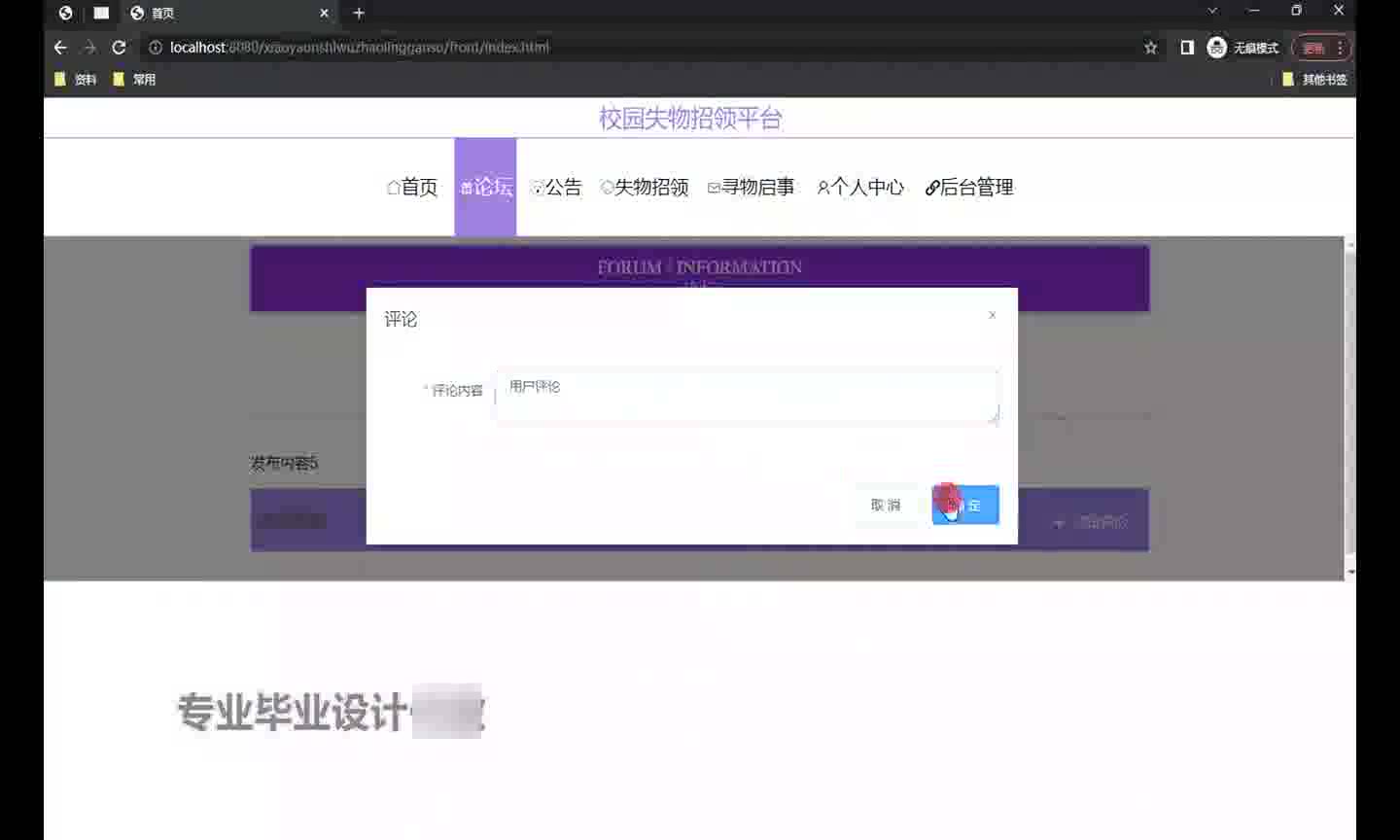
Task: Open the browser side panel
Action: point(1187,48)
